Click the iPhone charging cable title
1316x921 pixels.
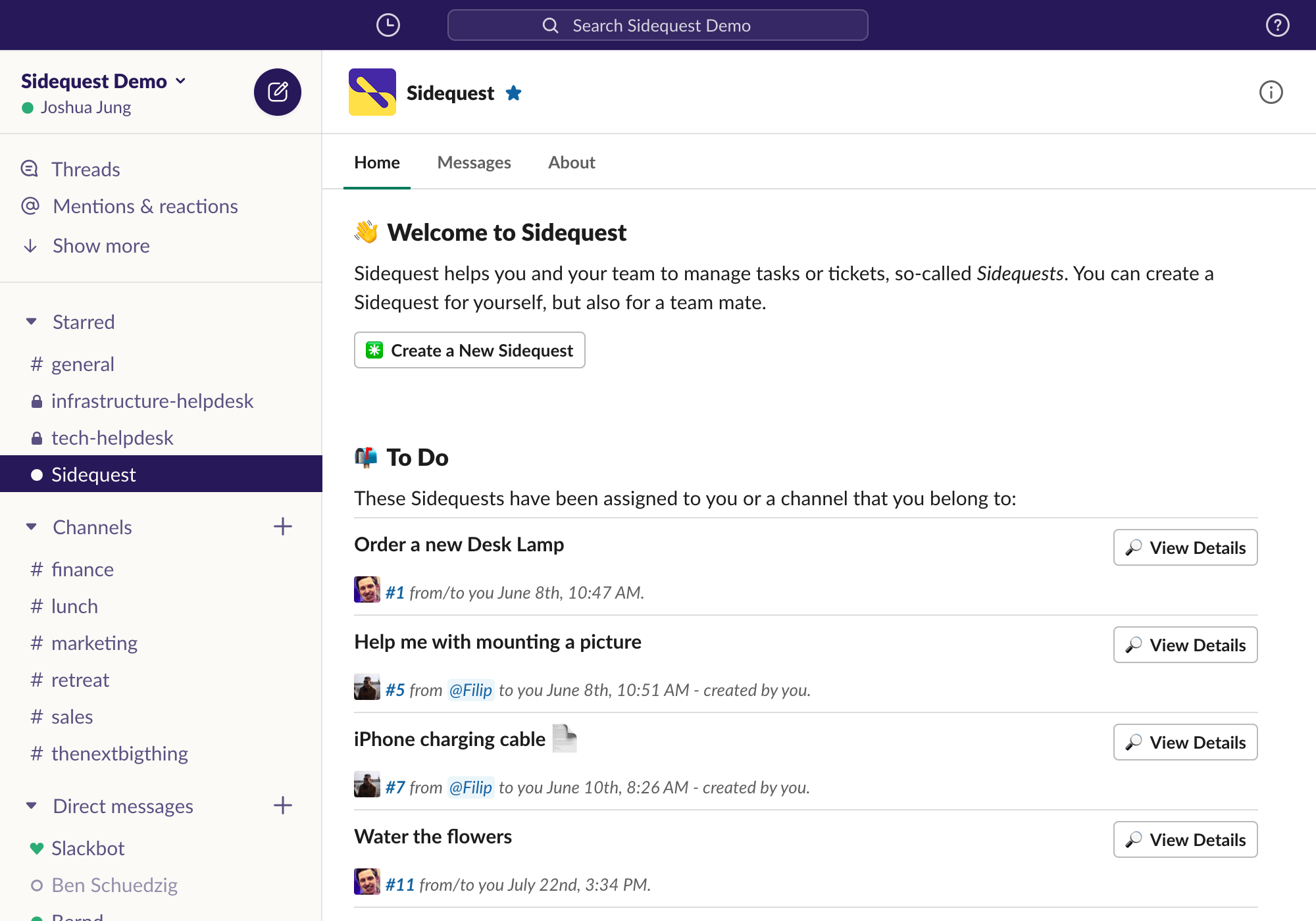point(450,739)
